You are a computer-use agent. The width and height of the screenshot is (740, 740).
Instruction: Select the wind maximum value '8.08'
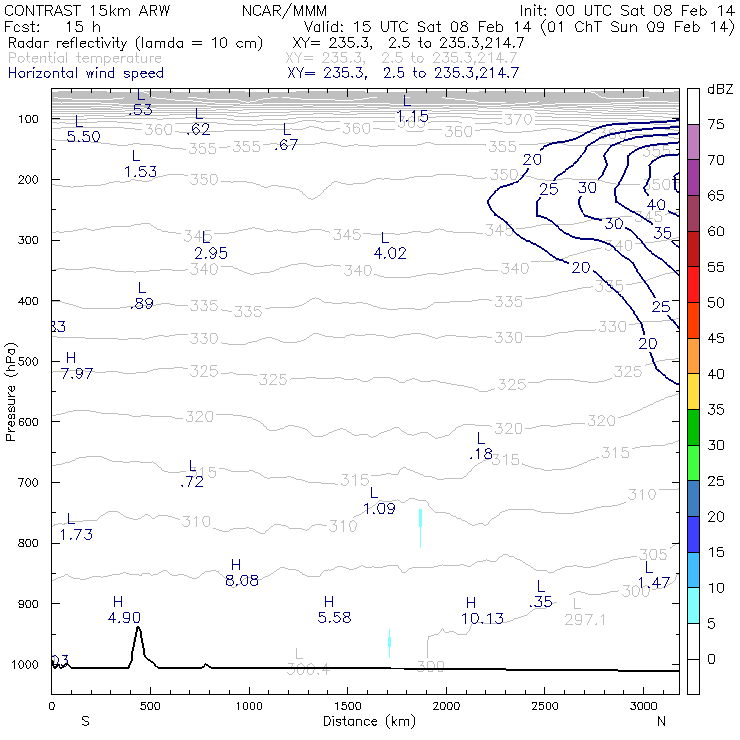[242, 580]
